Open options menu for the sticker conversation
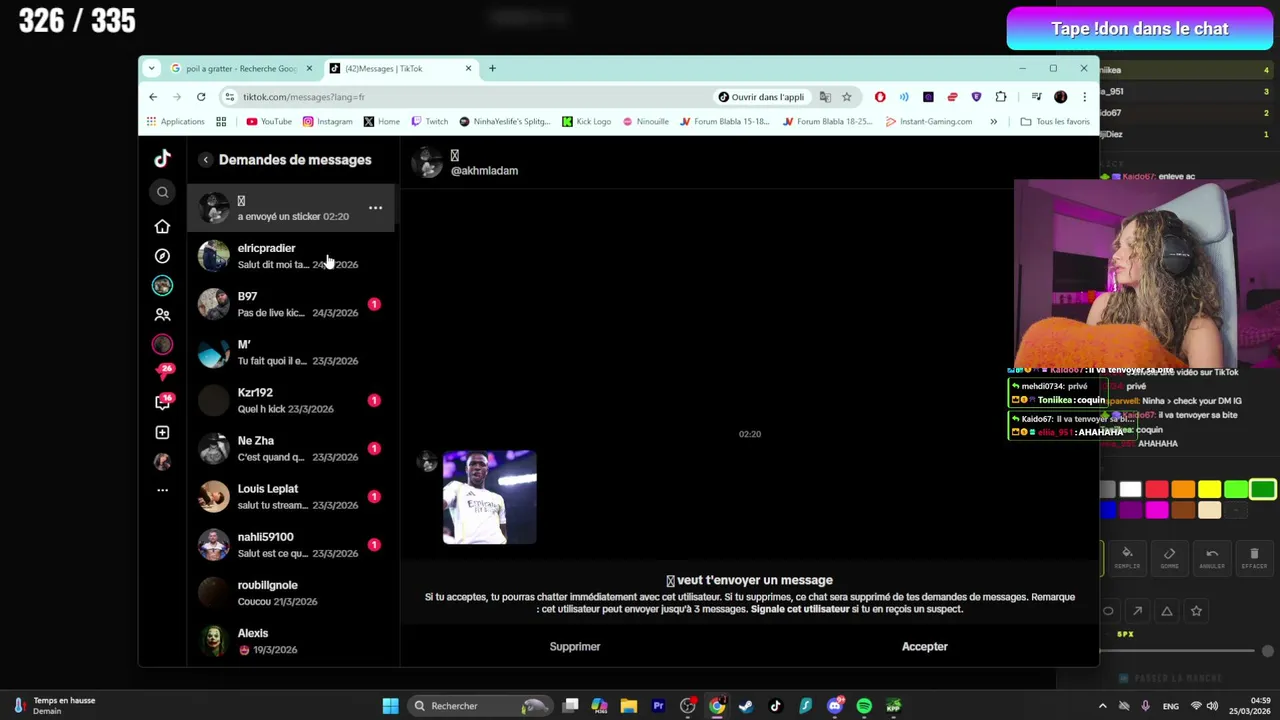Screen dimensions: 1280x720 click(375, 208)
